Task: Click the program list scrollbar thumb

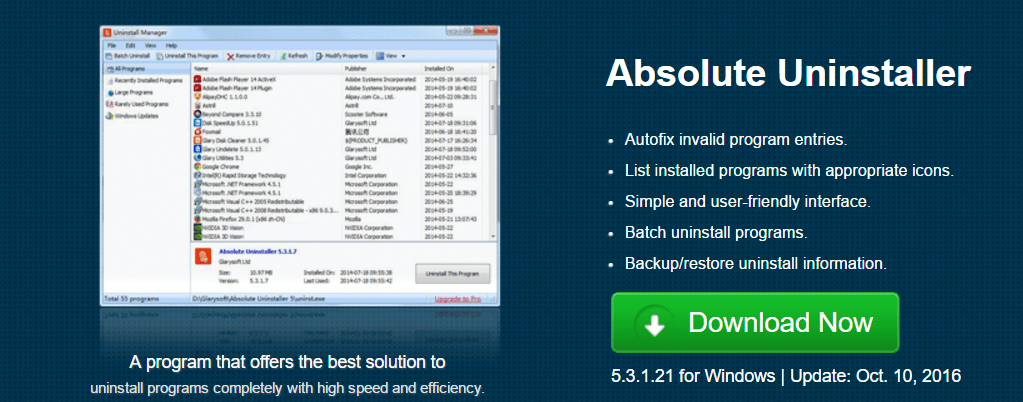Action: point(493,106)
